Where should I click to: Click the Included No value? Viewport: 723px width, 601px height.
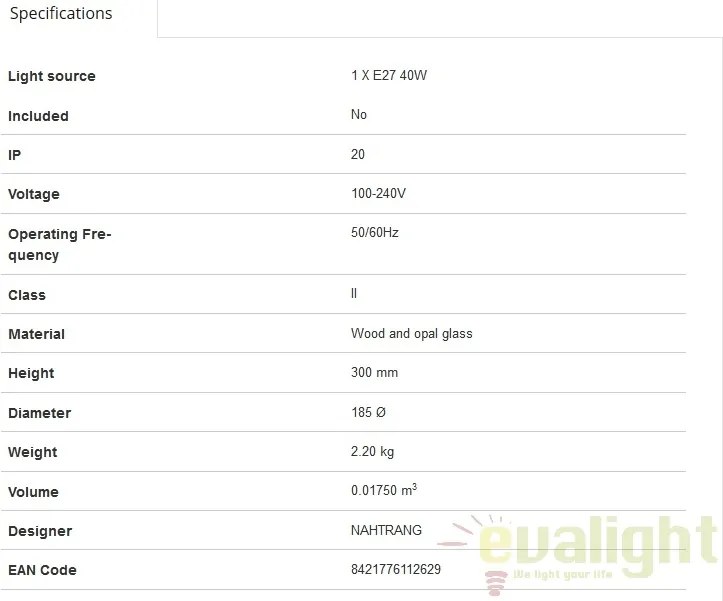359,114
